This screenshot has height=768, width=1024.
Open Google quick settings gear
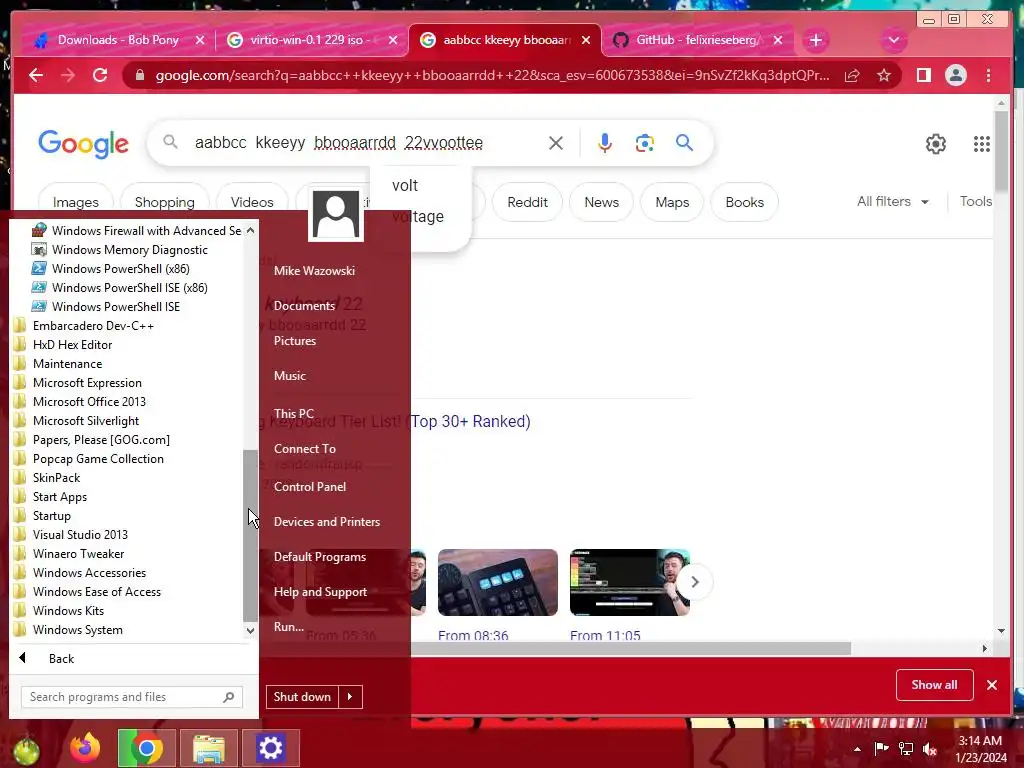(x=936, y=144)
